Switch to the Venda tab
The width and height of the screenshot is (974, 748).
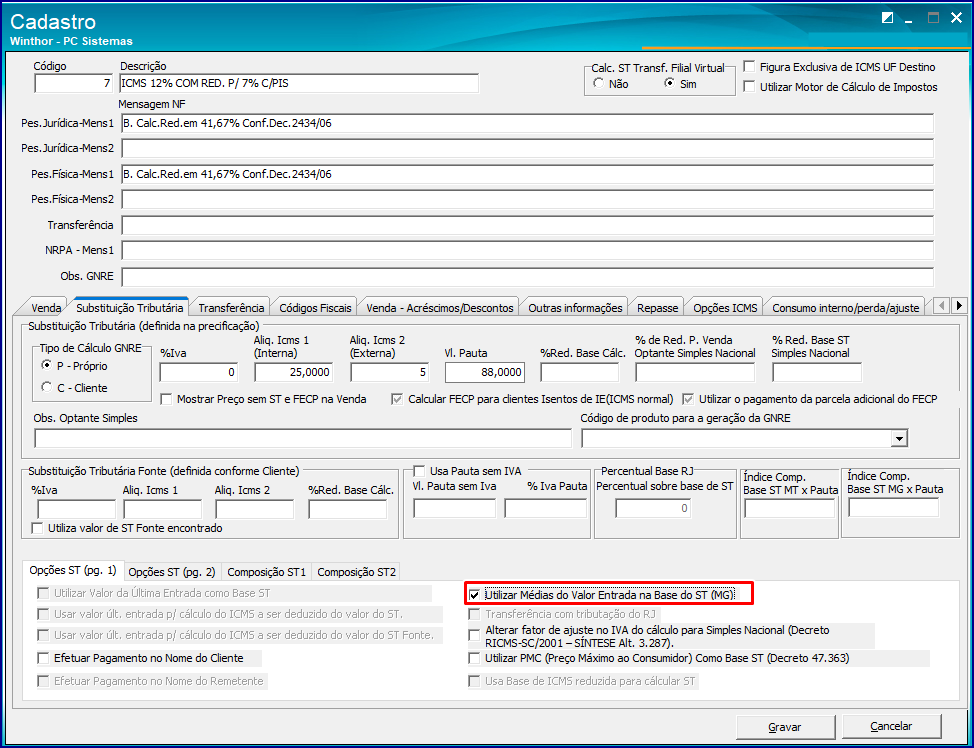45,308
